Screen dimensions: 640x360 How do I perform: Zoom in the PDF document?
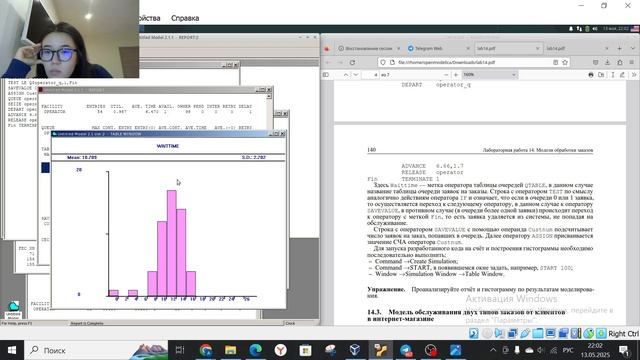pyautogui.click(x=456, y=75)
